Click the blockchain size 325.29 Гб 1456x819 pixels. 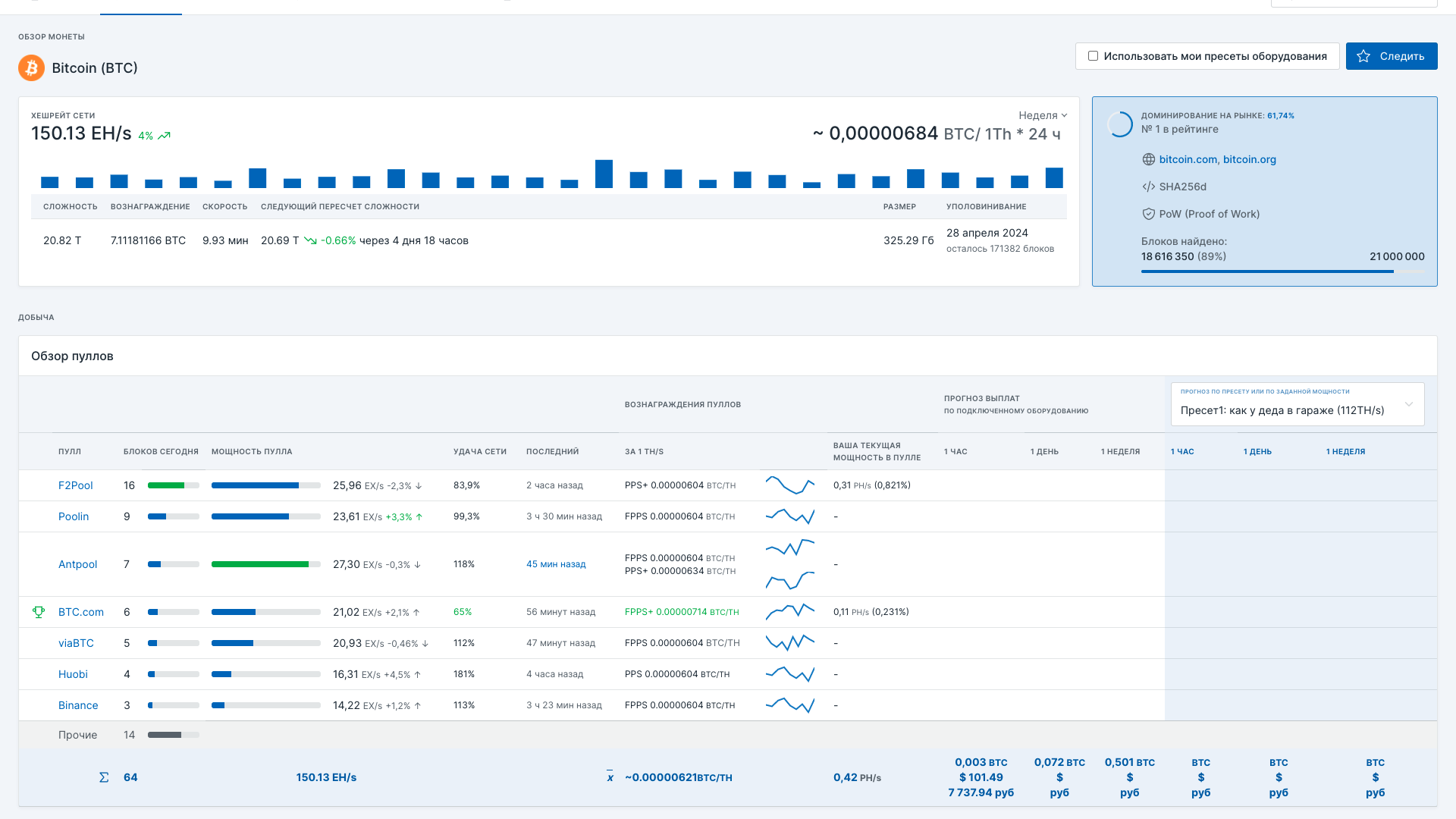click(x=908, y=240)
